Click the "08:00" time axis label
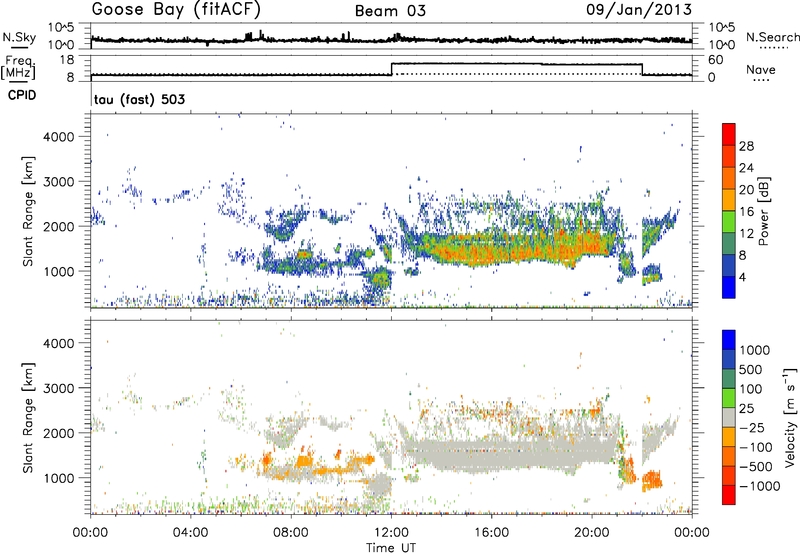Viewport: 800px width, 554px height. click(291, 533)
